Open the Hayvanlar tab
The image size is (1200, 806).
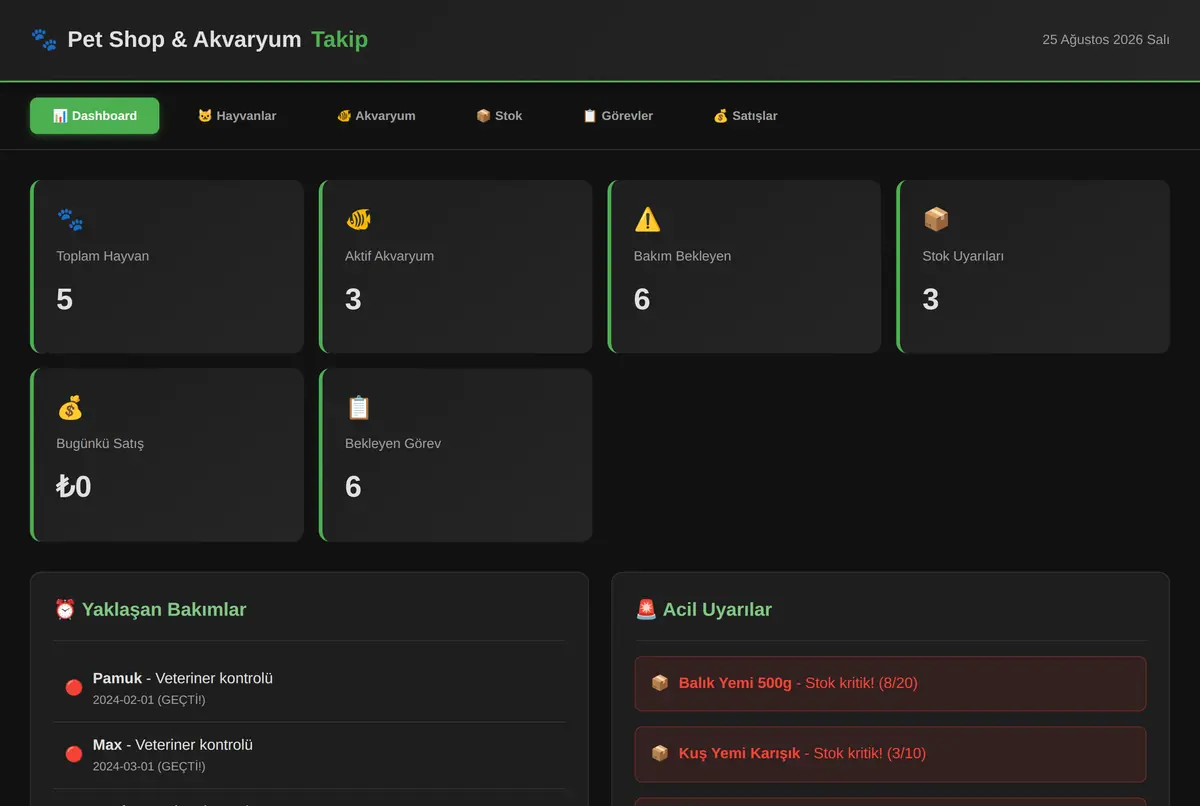point(237,116)
